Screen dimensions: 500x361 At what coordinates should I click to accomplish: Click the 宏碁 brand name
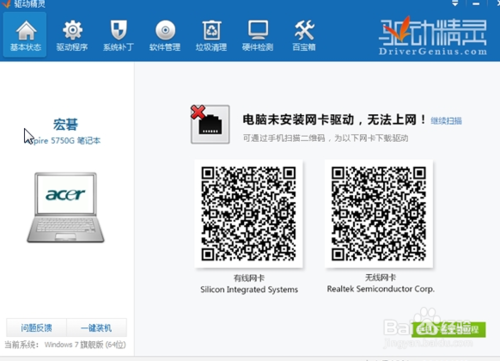[65, 124]
